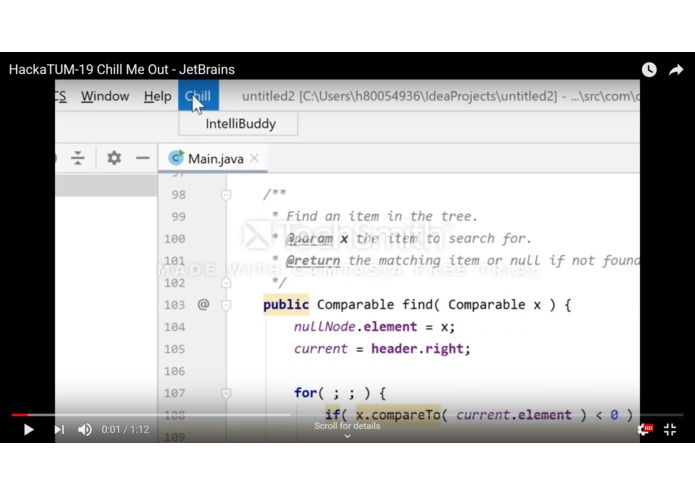The width and height of the screenshot is (695, 494).
Task: Mute the video volume
Action: pyautogui.click(x=85, y=429)
